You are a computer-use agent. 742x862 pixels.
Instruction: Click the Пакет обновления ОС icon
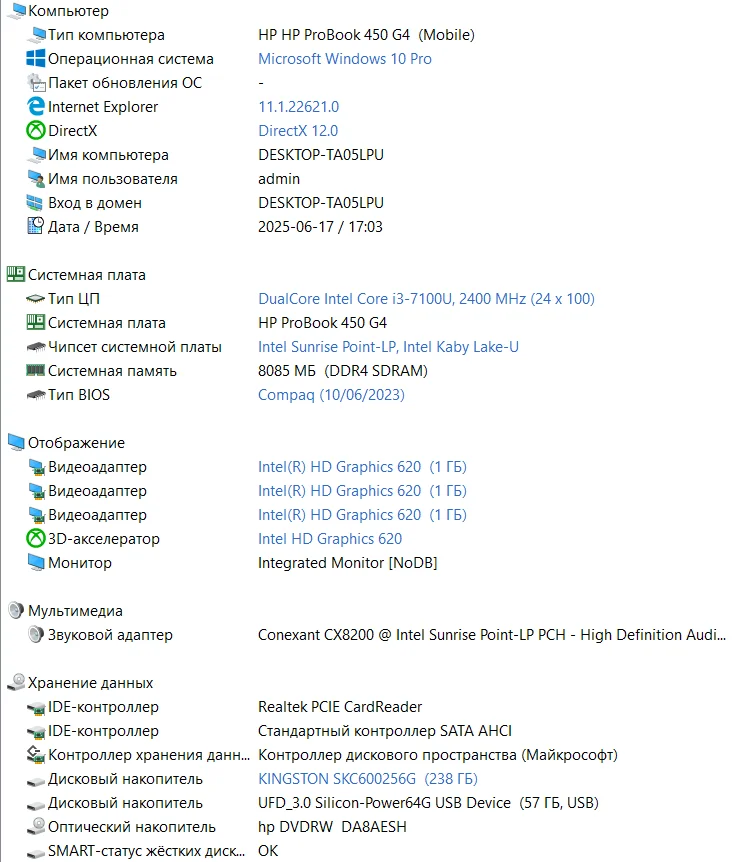36,83
